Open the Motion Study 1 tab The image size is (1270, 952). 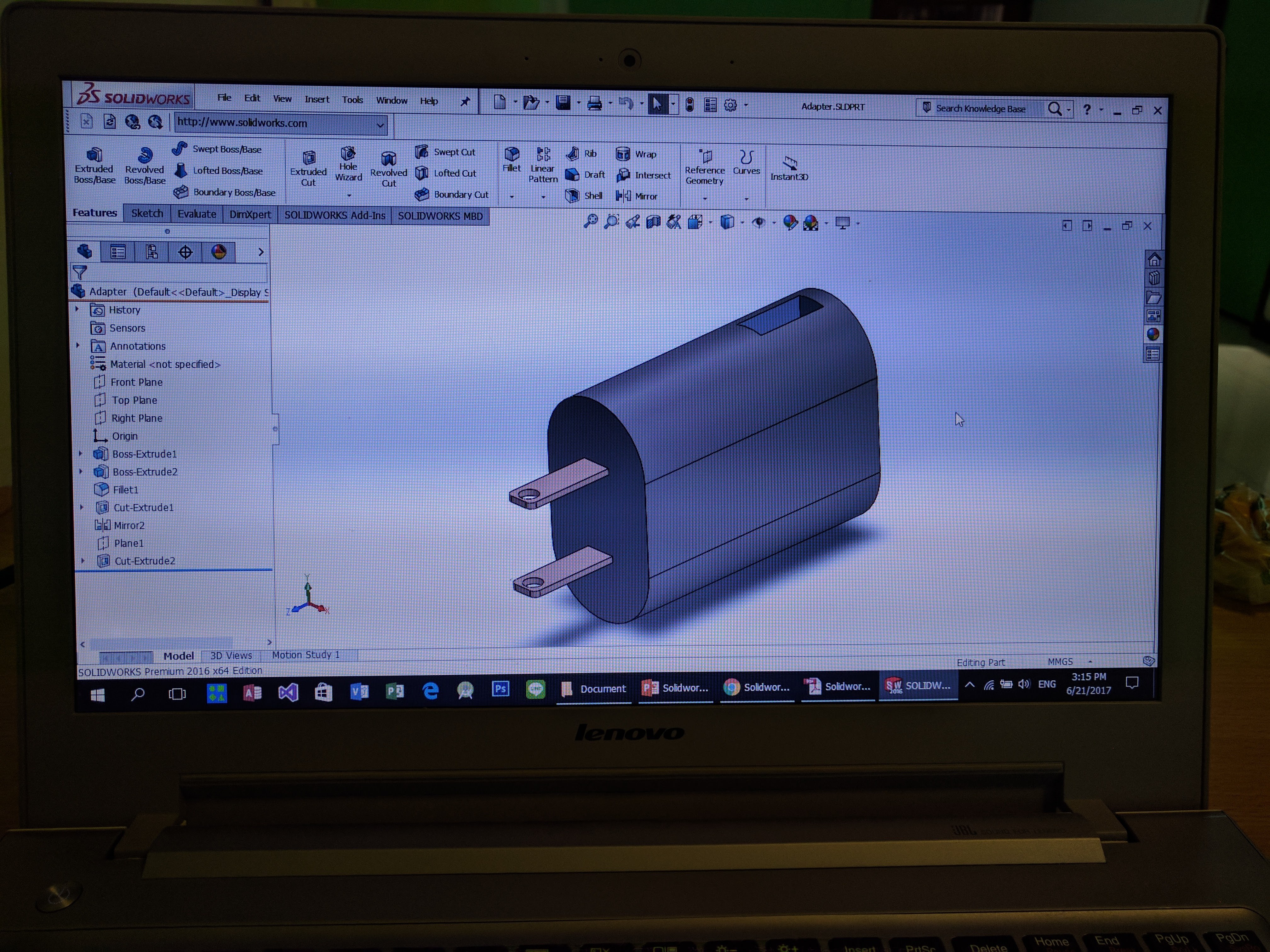pos(306,655)
